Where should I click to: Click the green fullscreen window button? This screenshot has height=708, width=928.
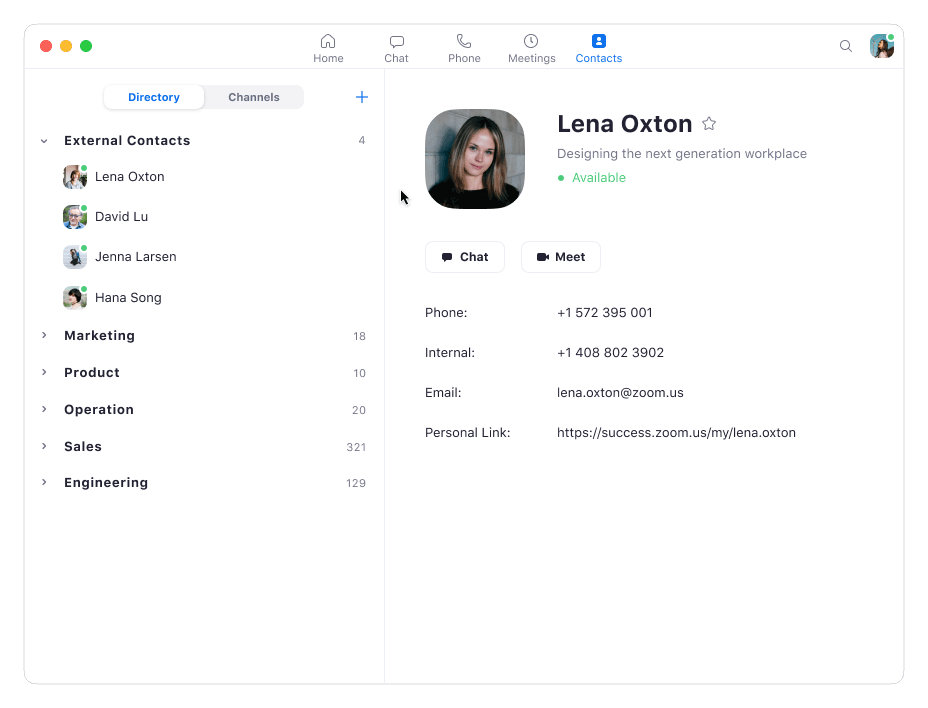(86, 46)
